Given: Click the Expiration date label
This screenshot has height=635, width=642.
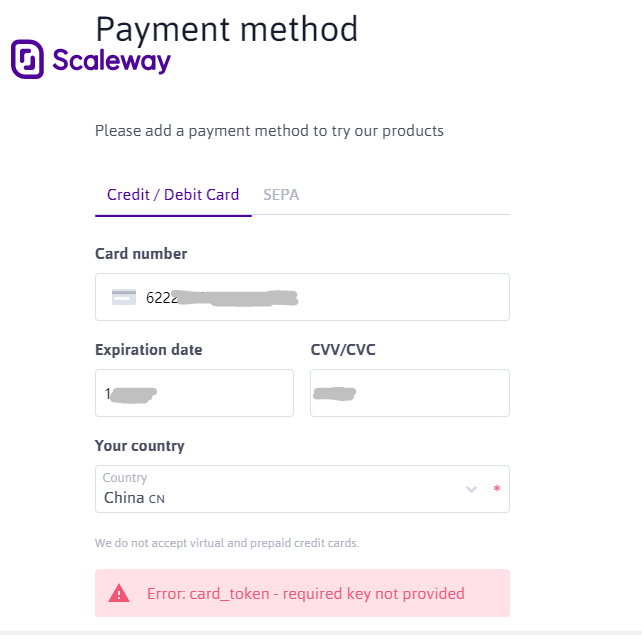Looking at the screenshot, I should [x=149, y=350].
